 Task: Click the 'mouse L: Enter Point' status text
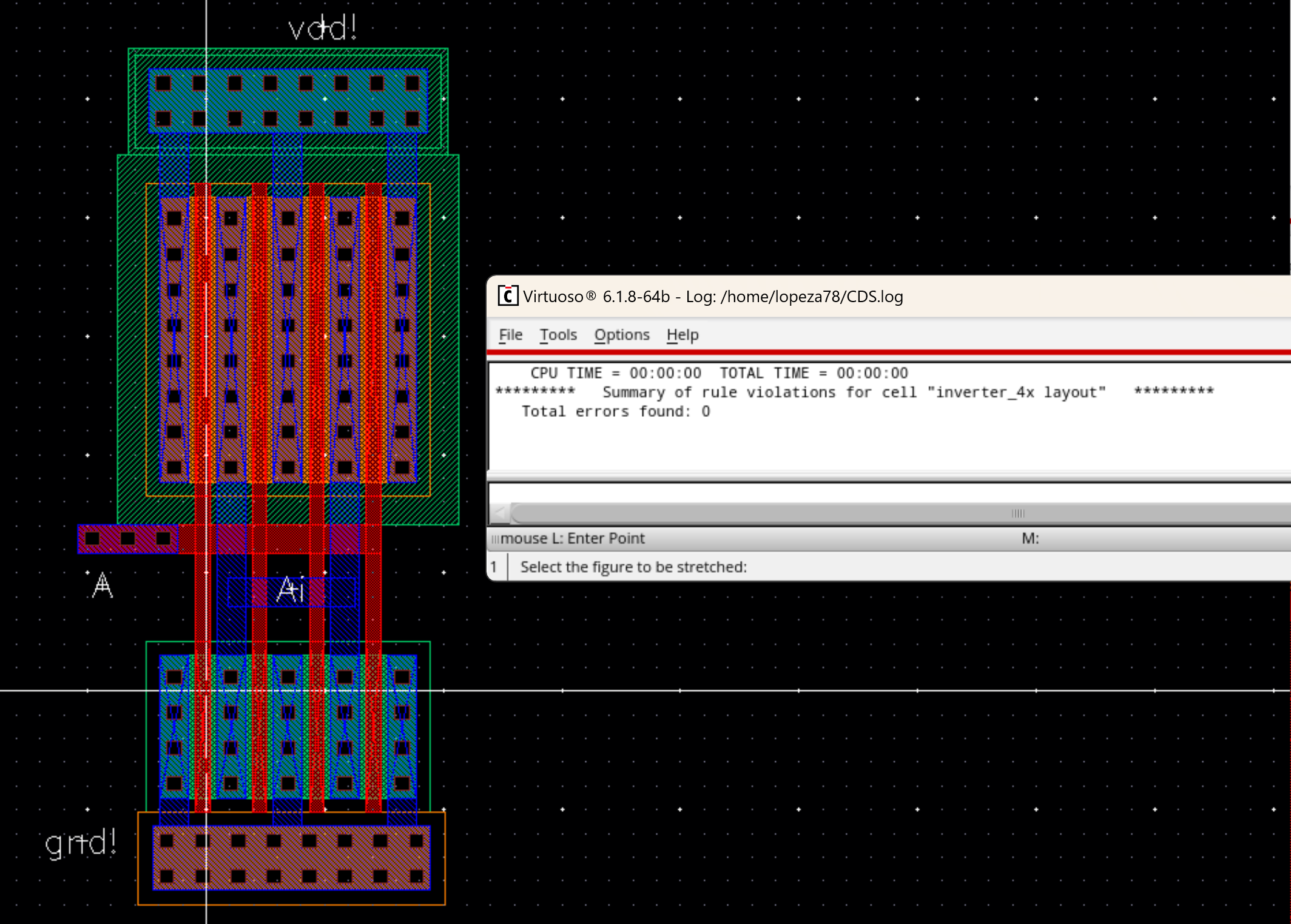pyautogui.click(x=572, y=539)
